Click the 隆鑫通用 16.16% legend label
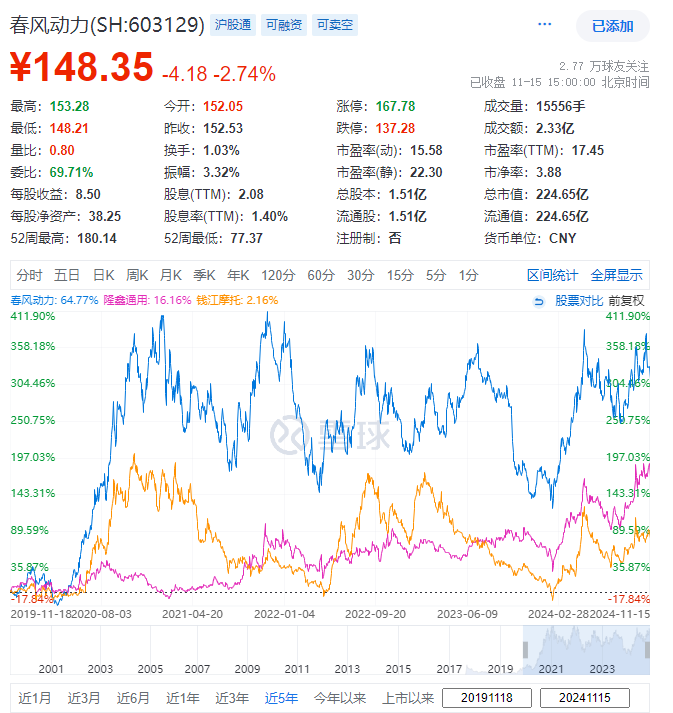This screenshot has width=673, height=713. coord(147,300)
